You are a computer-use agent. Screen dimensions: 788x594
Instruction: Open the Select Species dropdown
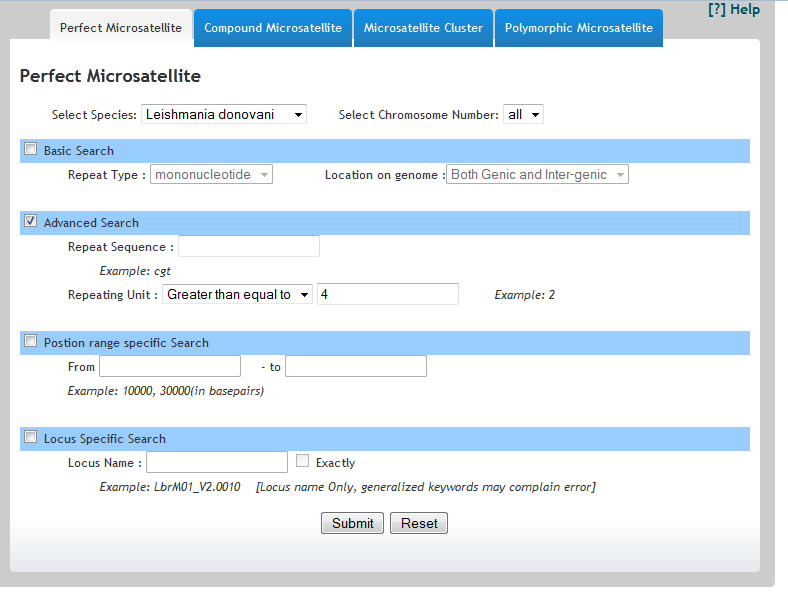coord(224,115)
